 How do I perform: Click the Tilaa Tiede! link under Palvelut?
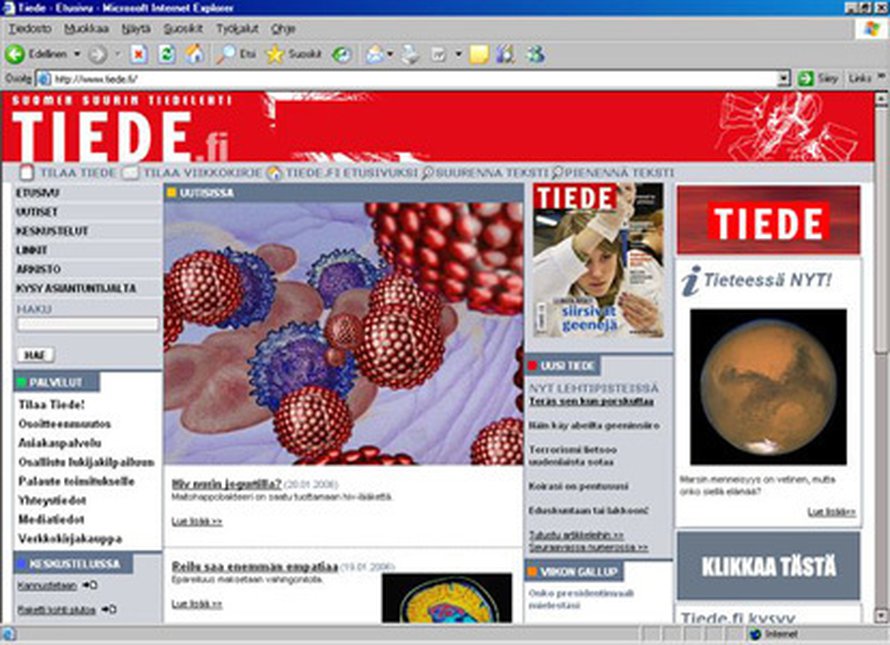coord(52,405)
